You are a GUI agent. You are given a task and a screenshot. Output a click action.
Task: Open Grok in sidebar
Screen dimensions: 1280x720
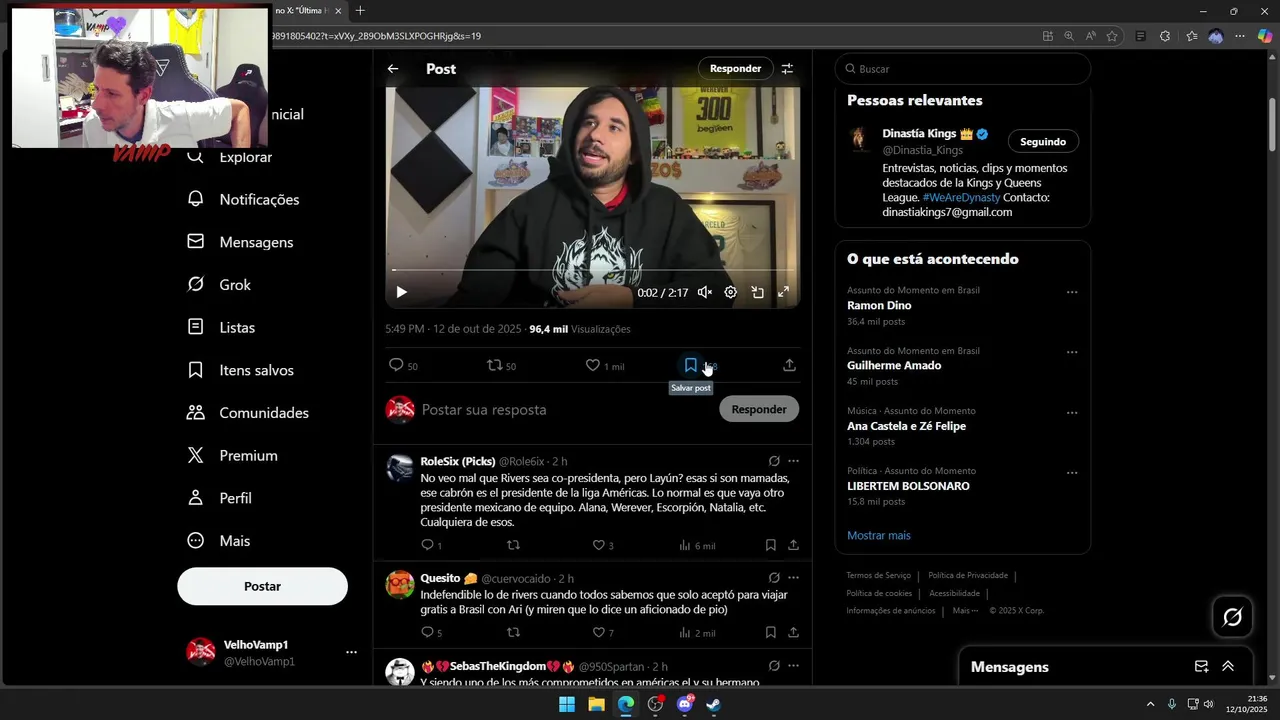point(220,285)
